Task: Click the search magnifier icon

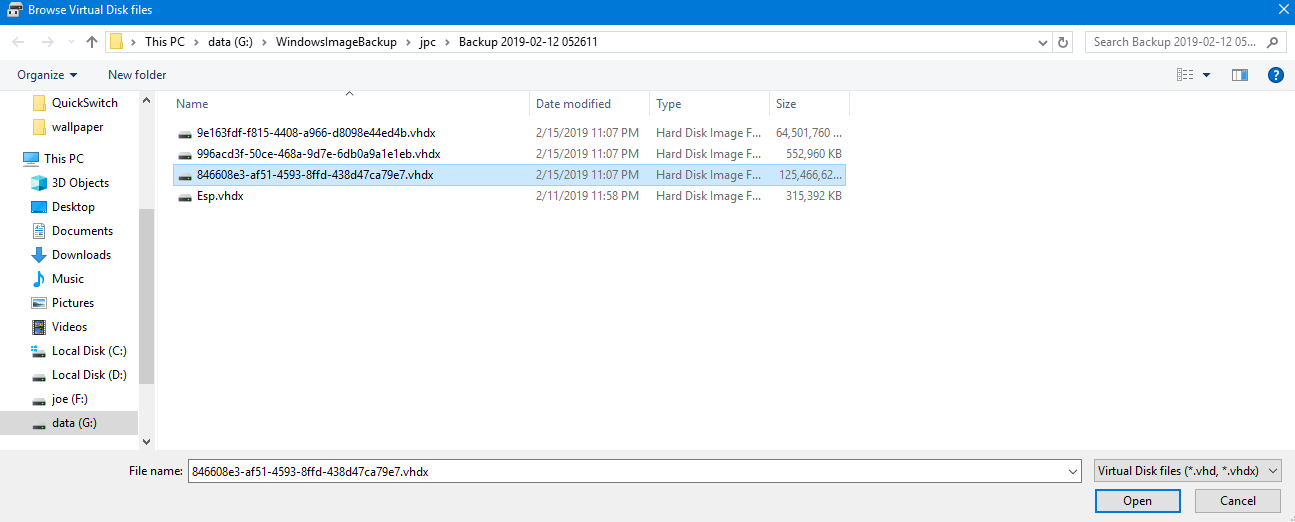Action: 1273,42
